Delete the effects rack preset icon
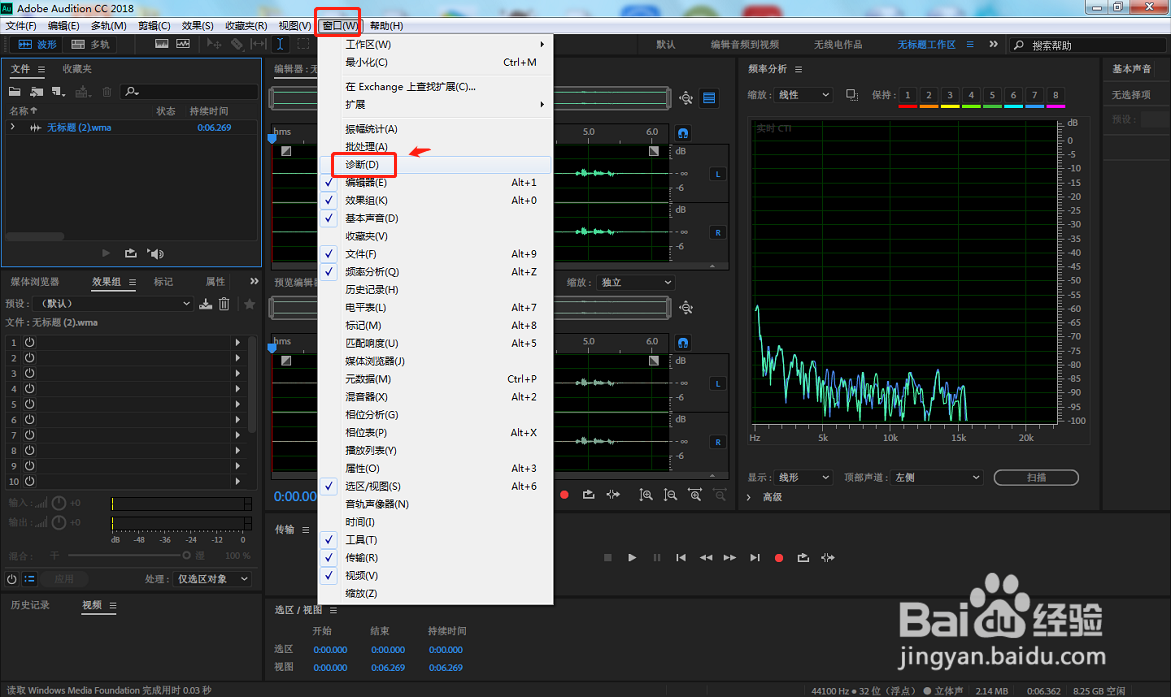The image size is (1171, 697). (224, 304)
